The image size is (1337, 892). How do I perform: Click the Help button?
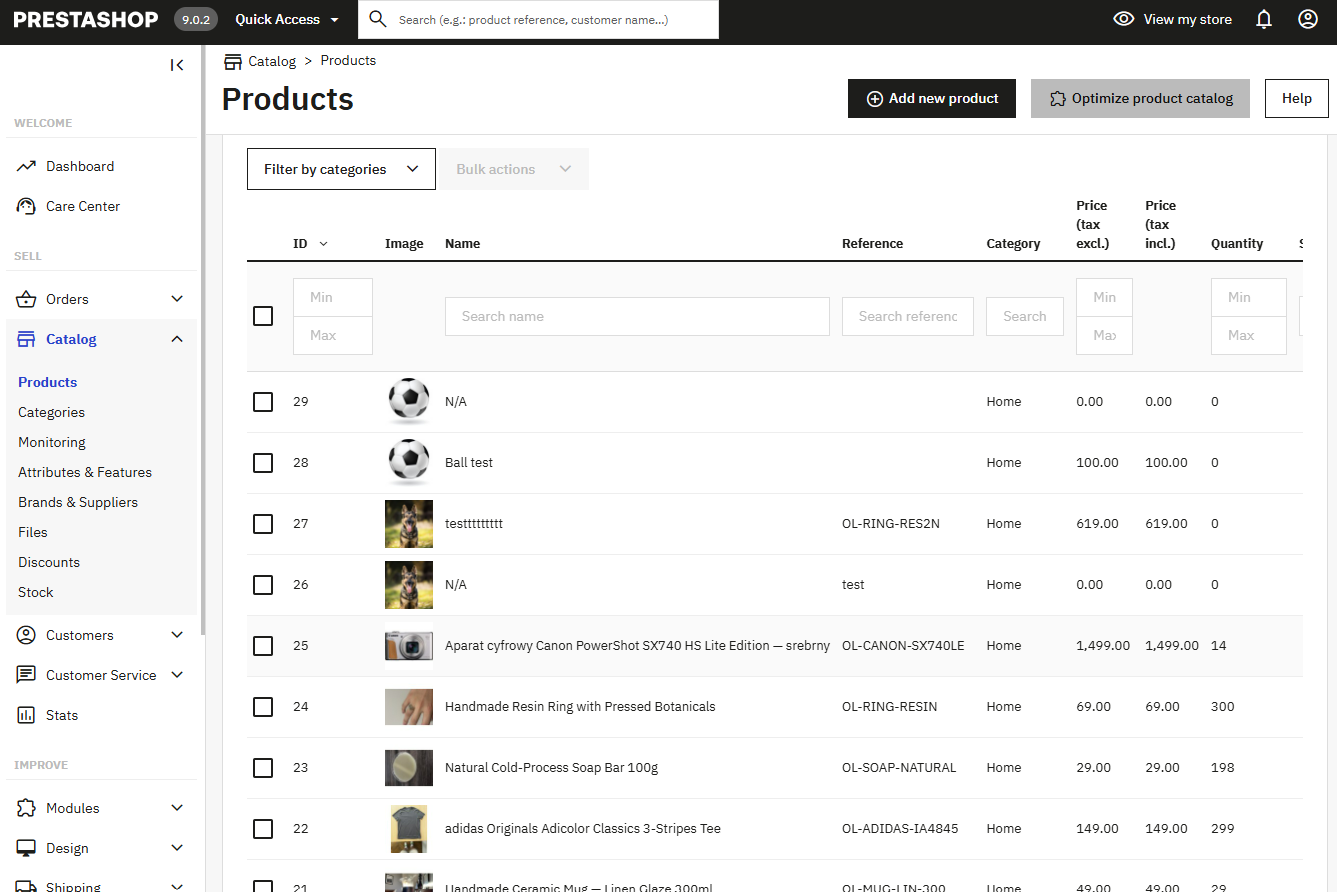1297,99
